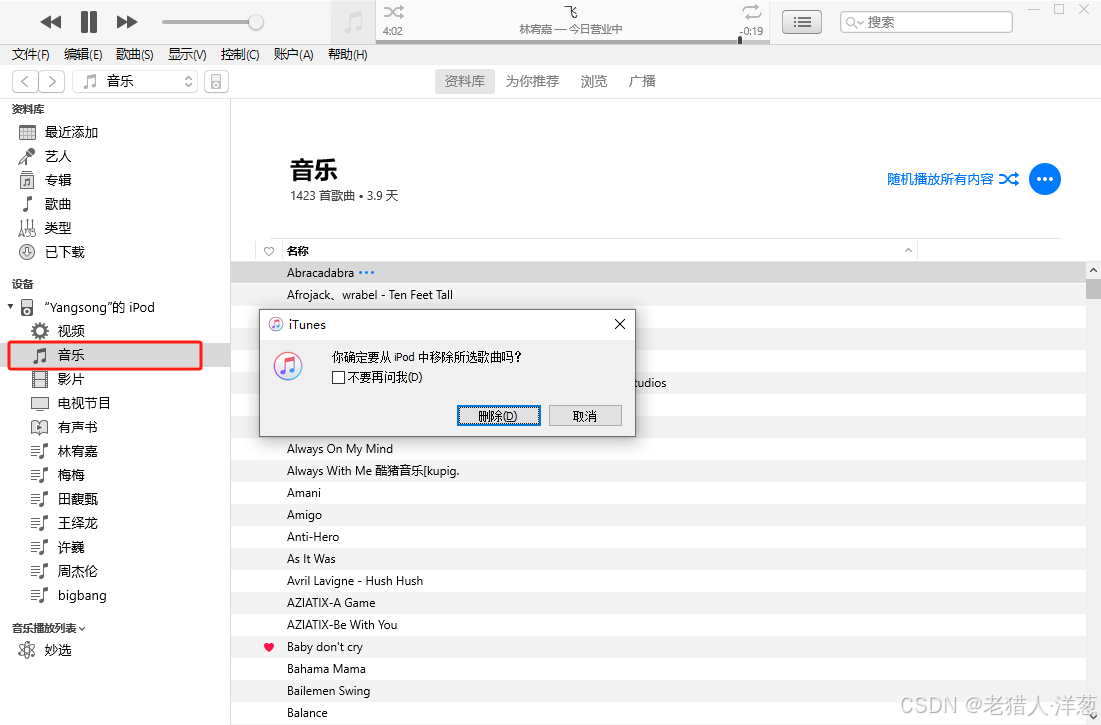This screenshot has height=725, width=1101.
Task: Open the 文件(F) menu
Action: (31, 54)
